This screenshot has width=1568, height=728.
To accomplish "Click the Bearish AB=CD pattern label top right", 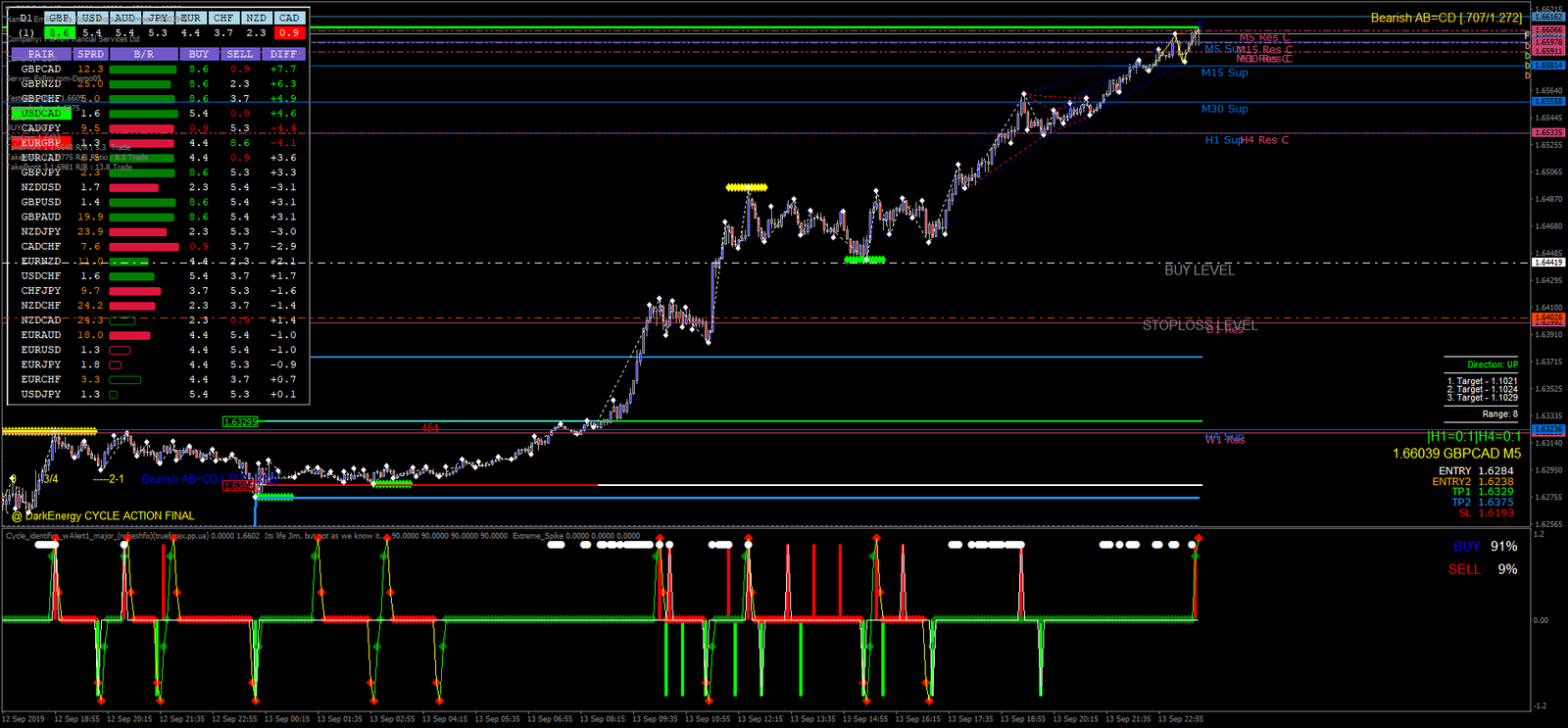I will tap(1445, 18).
